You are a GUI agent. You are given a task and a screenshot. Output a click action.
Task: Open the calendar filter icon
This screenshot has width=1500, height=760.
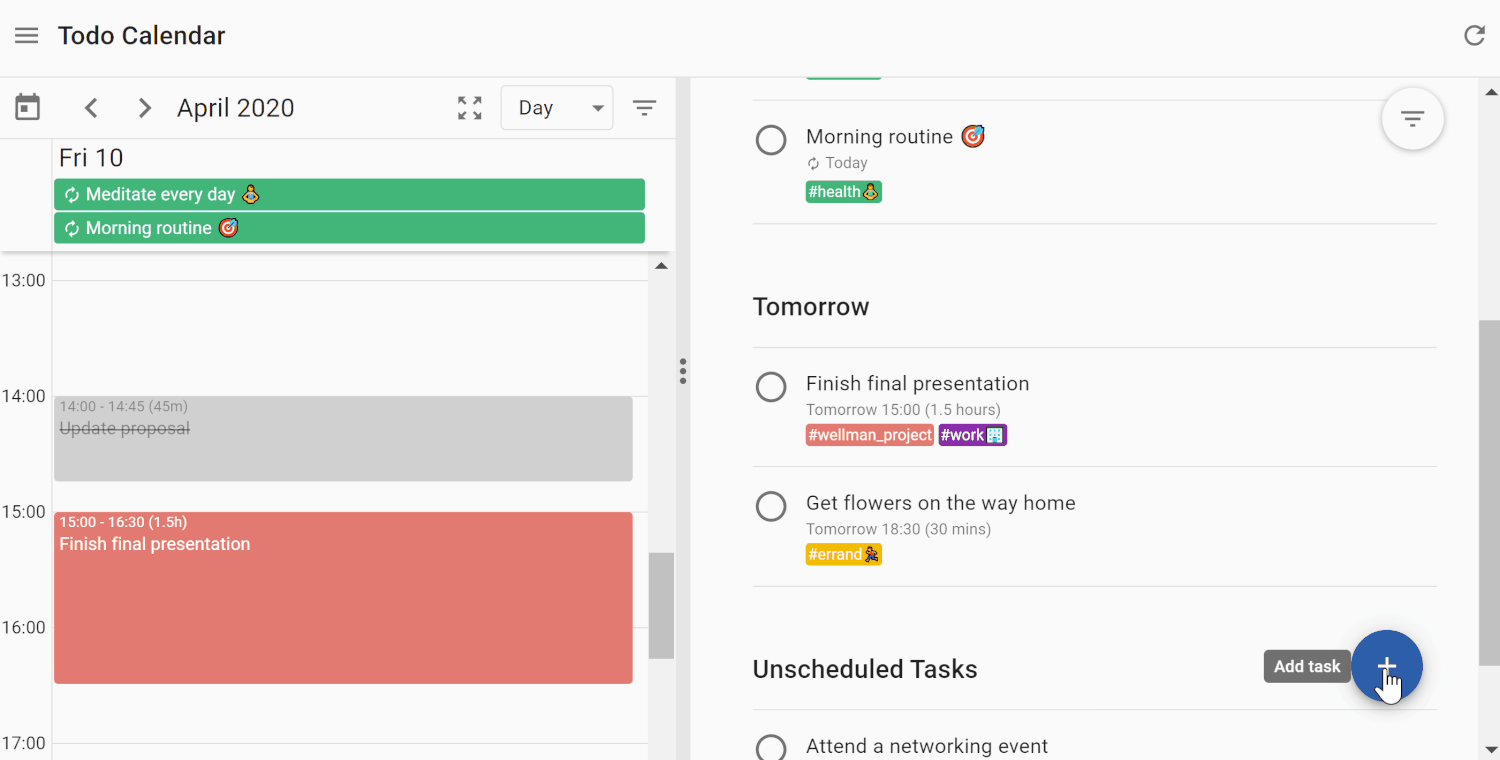coord(645,108)
